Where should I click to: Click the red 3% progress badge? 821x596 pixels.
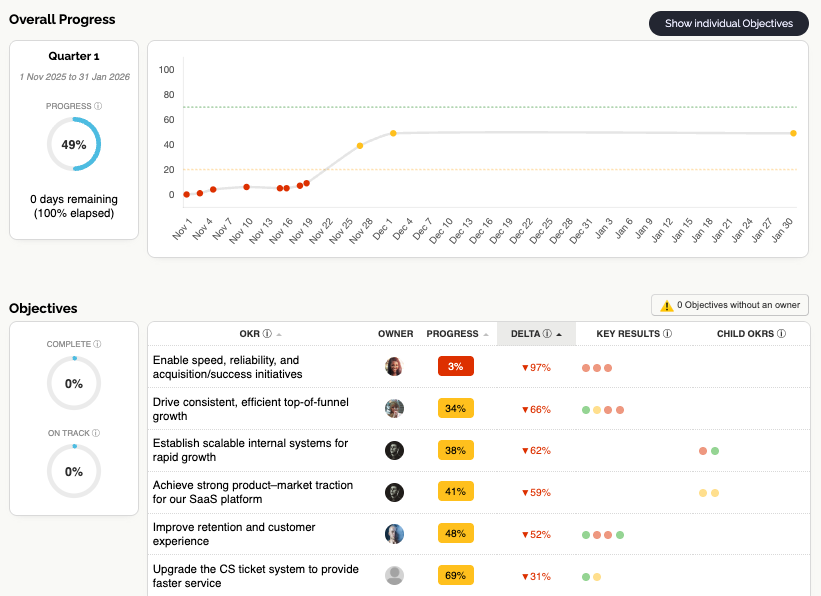(456, 366)
